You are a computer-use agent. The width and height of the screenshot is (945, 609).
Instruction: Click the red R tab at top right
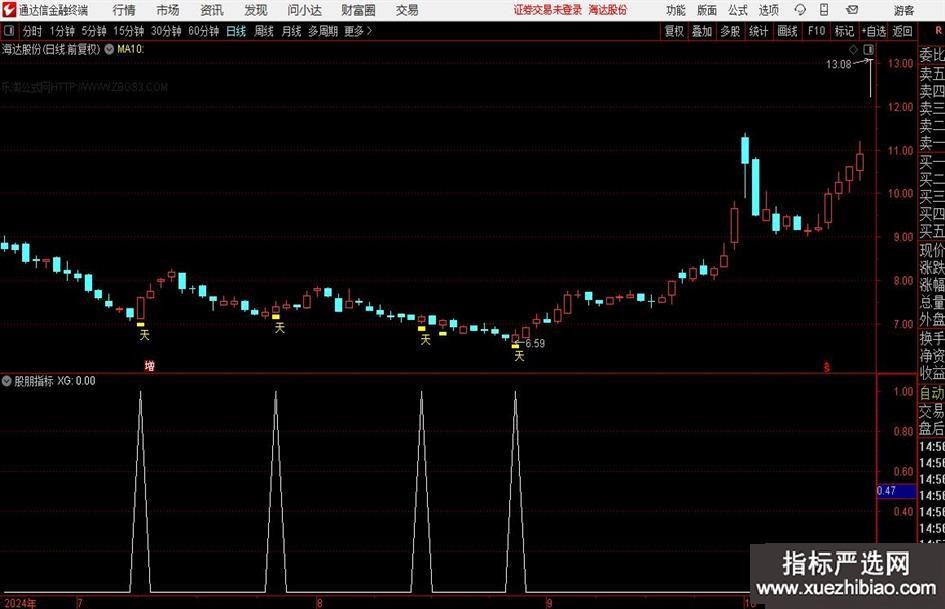point(939,31)
